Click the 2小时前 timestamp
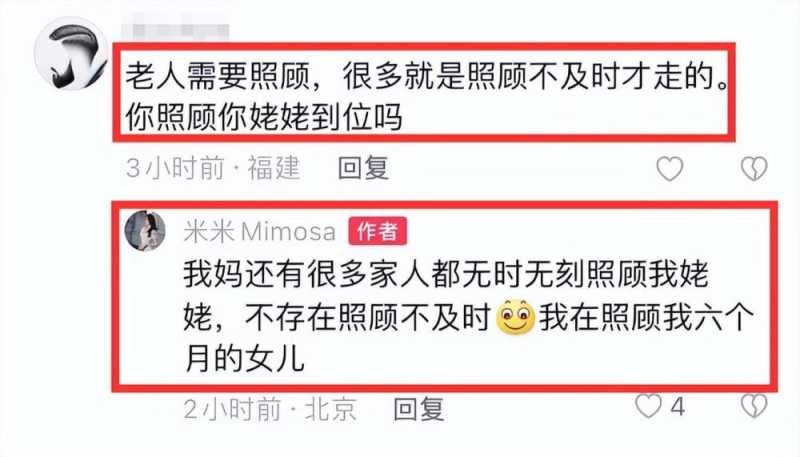Viewport: 800px width, 457px height. coord(232,409)
